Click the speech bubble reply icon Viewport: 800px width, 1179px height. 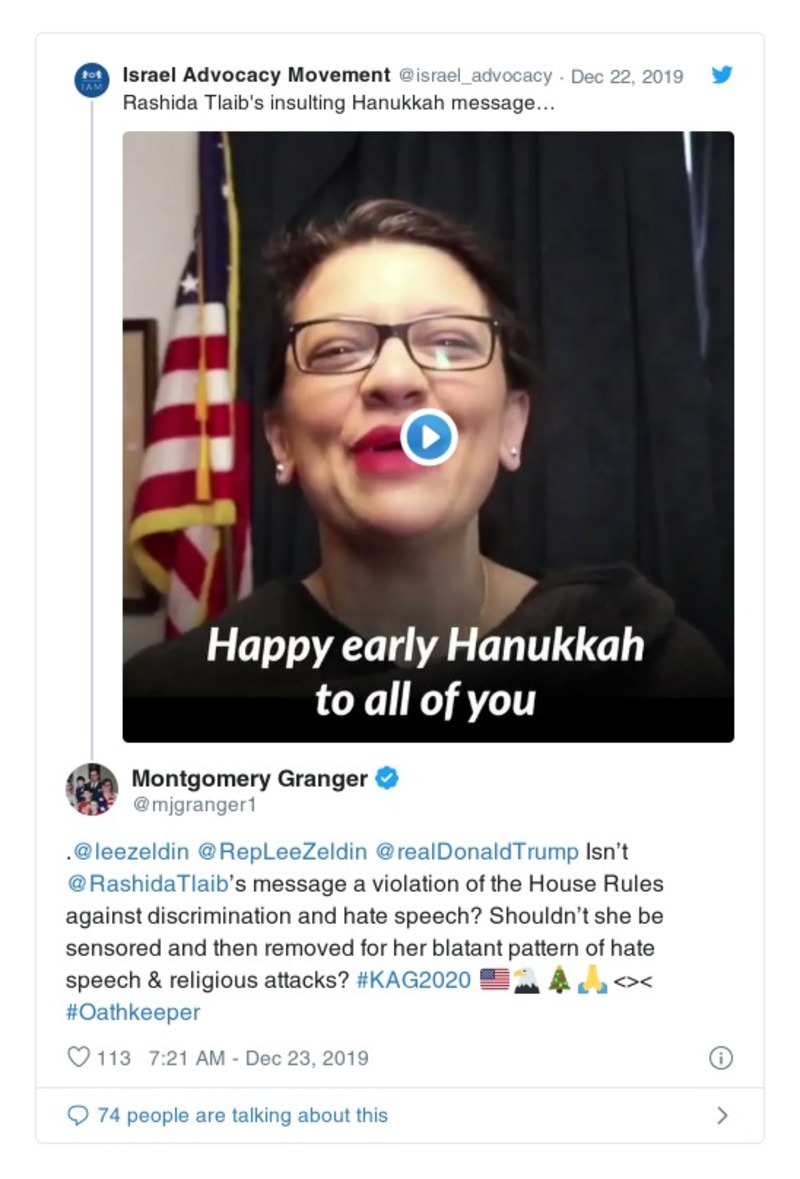(78, 1115)
